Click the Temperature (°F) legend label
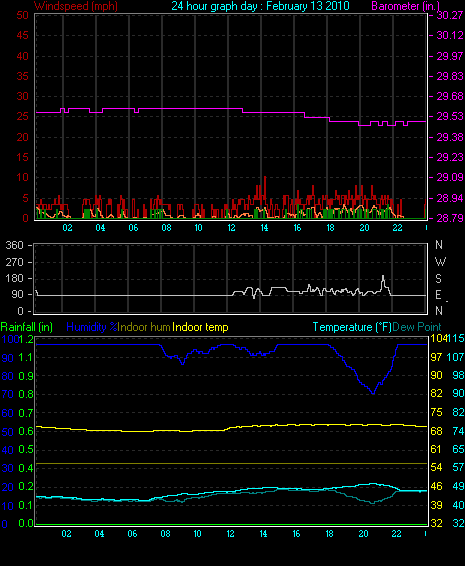The width and height of the screenshot is (465, 566). point(352,327)
